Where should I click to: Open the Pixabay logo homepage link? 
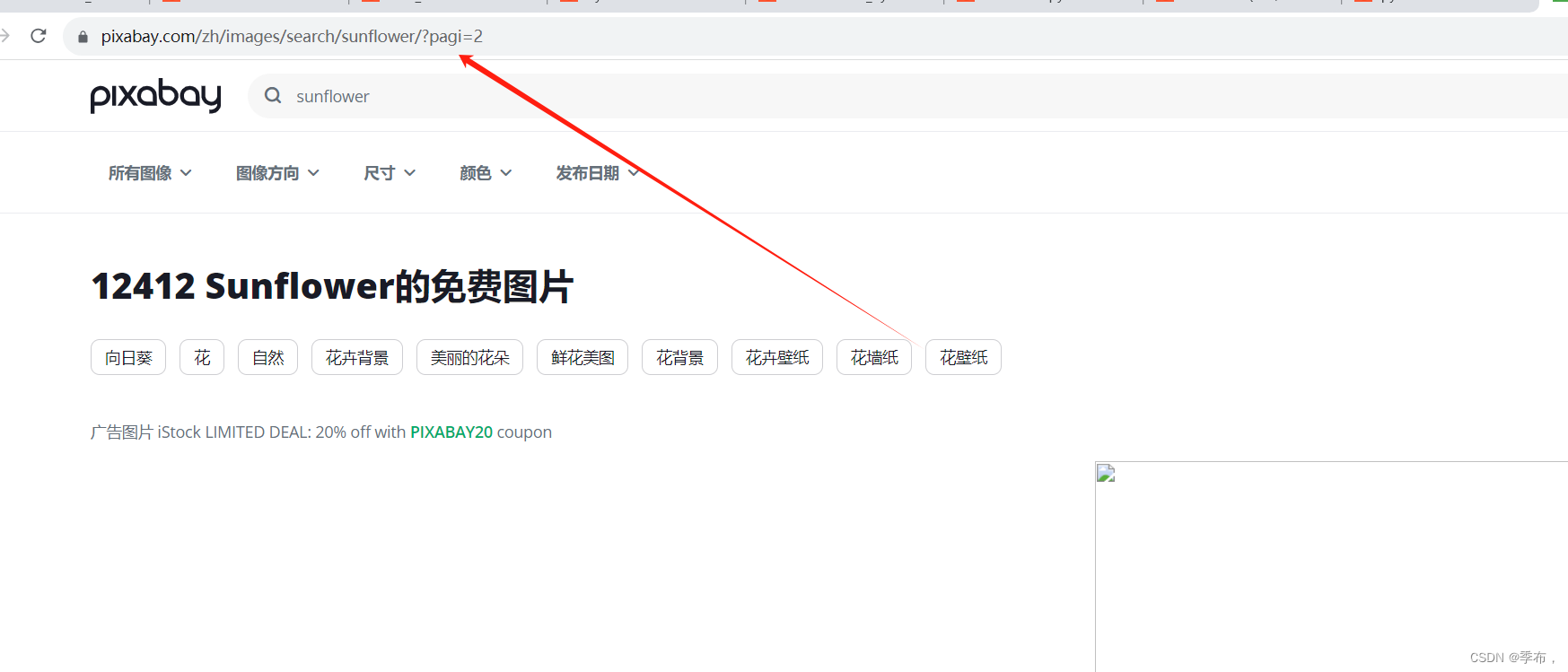coord(156,95)
